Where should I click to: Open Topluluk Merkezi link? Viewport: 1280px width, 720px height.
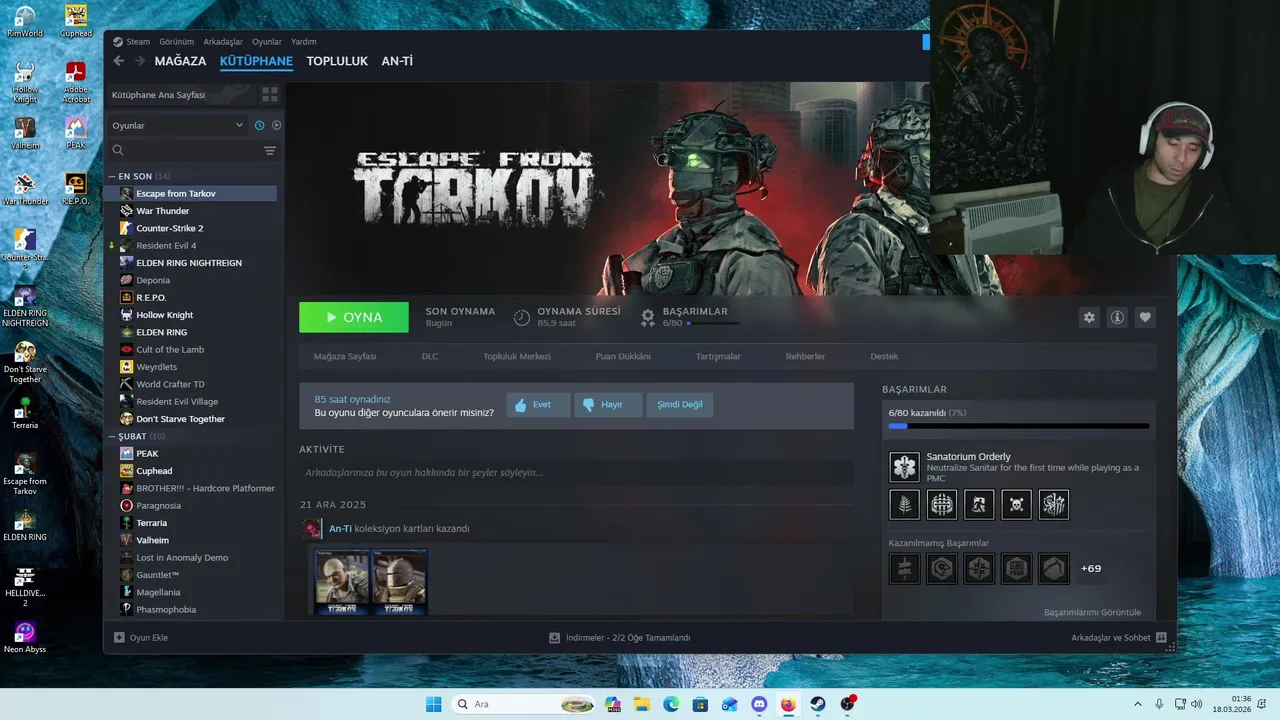pyautogui.click(x=517, y=356)
